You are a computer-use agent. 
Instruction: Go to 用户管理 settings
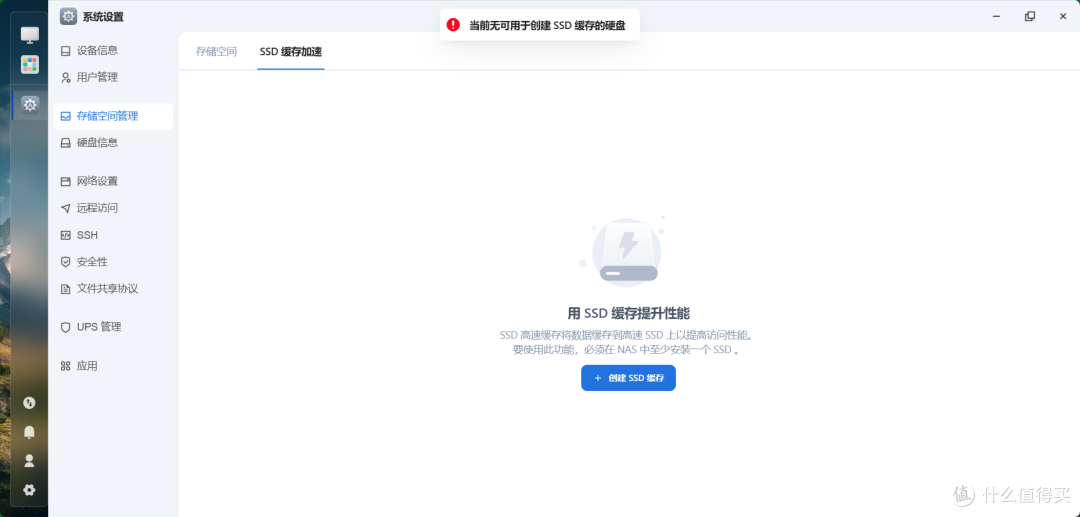113,77
